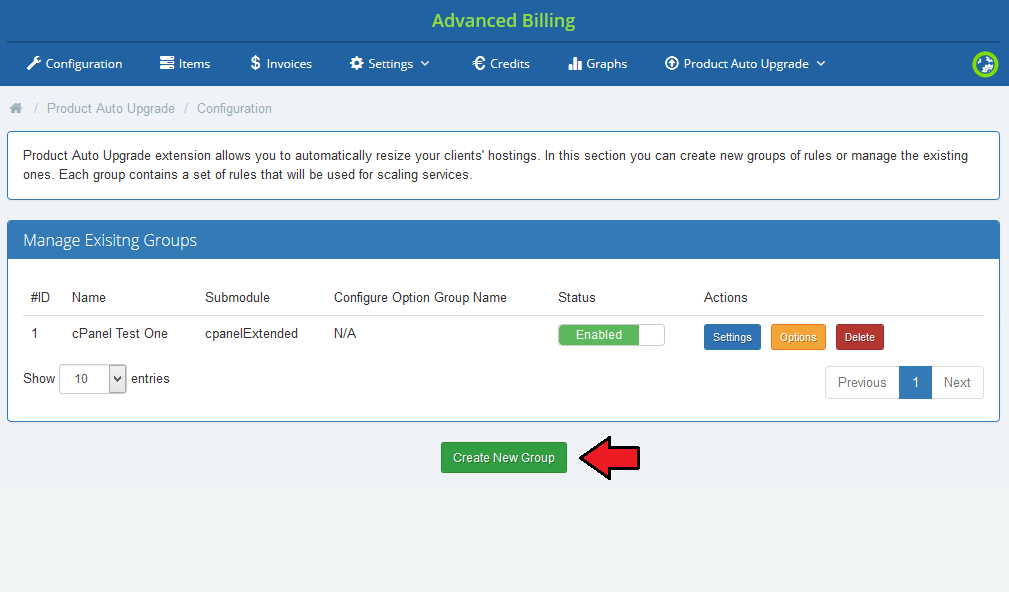This screenshot has width=1009, height=592.
Task: Click the red Delete button
Action: tap(860, 337)
